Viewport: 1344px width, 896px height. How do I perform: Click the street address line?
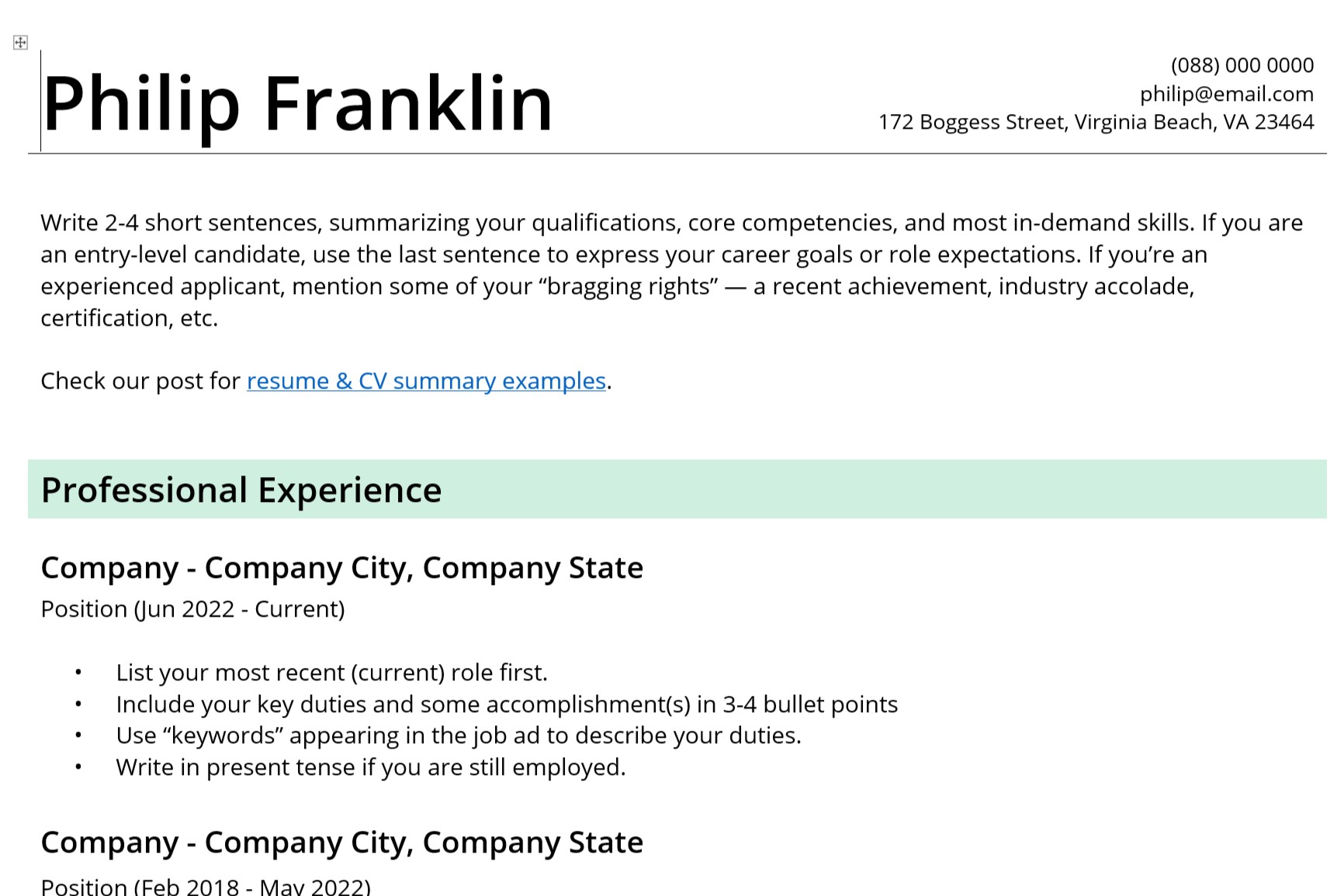tap(1096, 122)
